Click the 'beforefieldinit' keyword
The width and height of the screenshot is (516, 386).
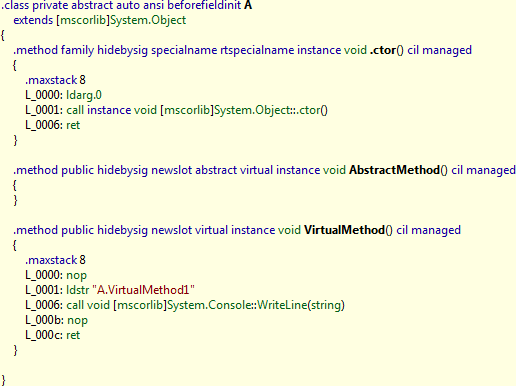[204, 5]
